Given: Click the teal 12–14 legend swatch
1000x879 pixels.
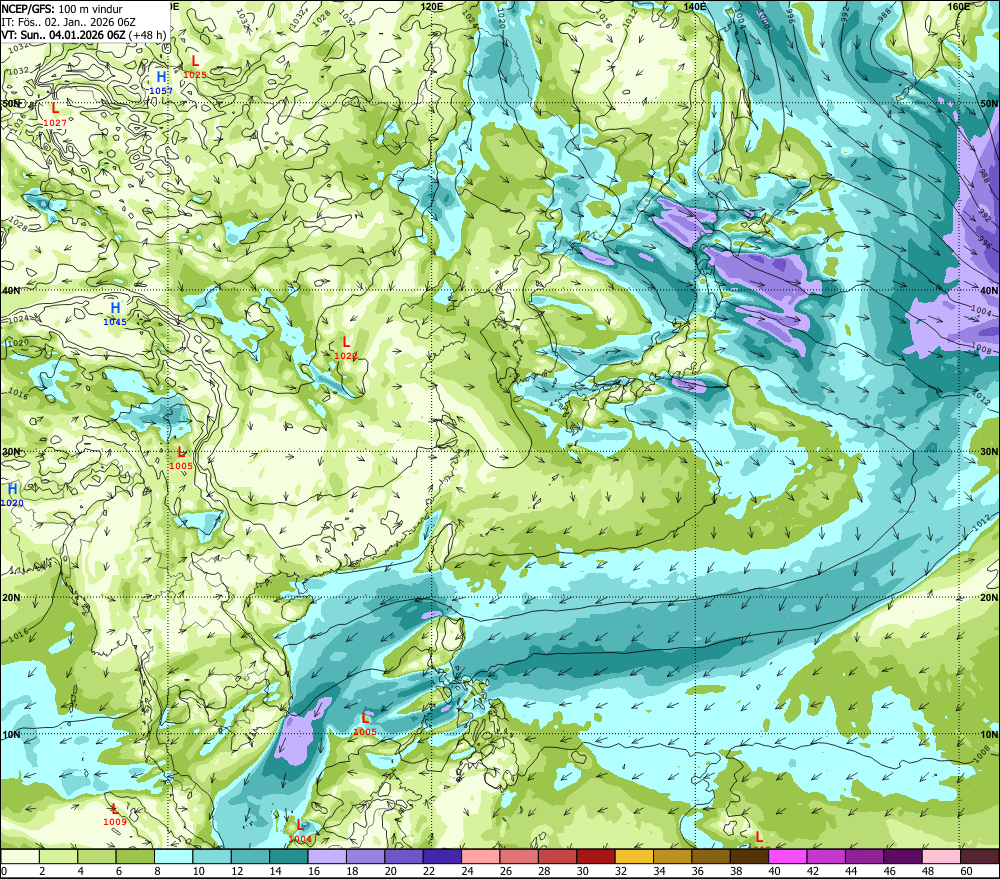Looking at the screenshot, I should click(x=251, y=856).
